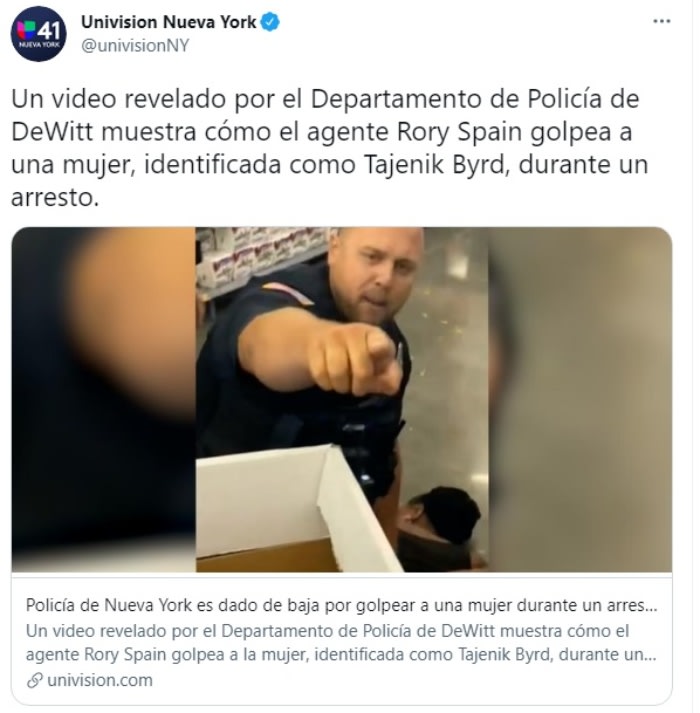The image size is (700, 713).
Task: Click the stacked product boxes behind the officer
Action: pos(264,259)
